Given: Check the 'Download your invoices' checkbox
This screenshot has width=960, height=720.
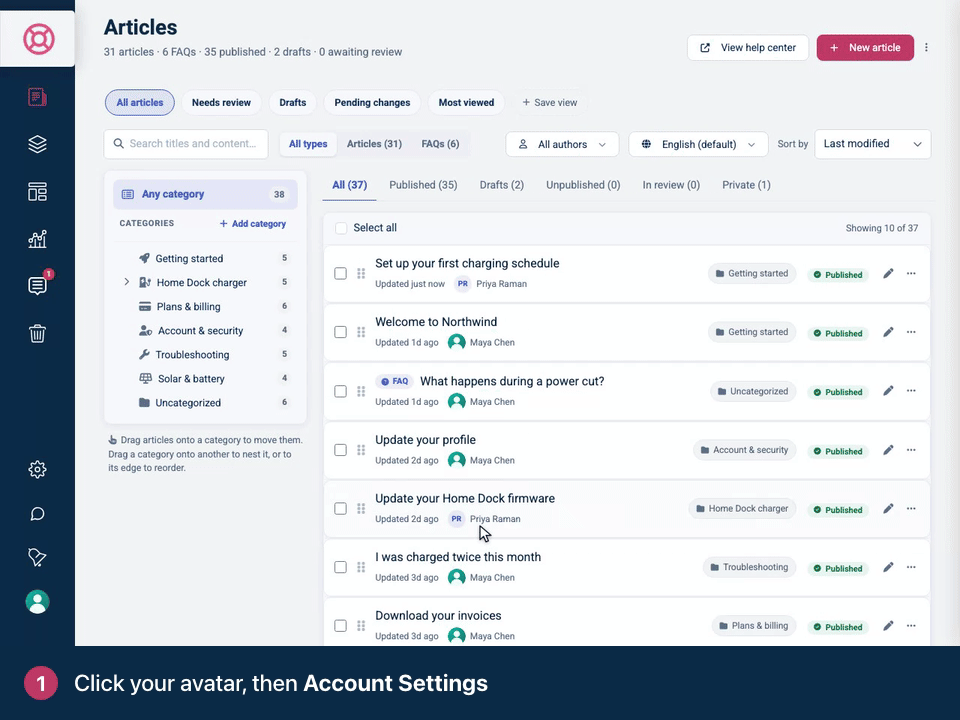Looking at the screenshot, I should [340, 626].
